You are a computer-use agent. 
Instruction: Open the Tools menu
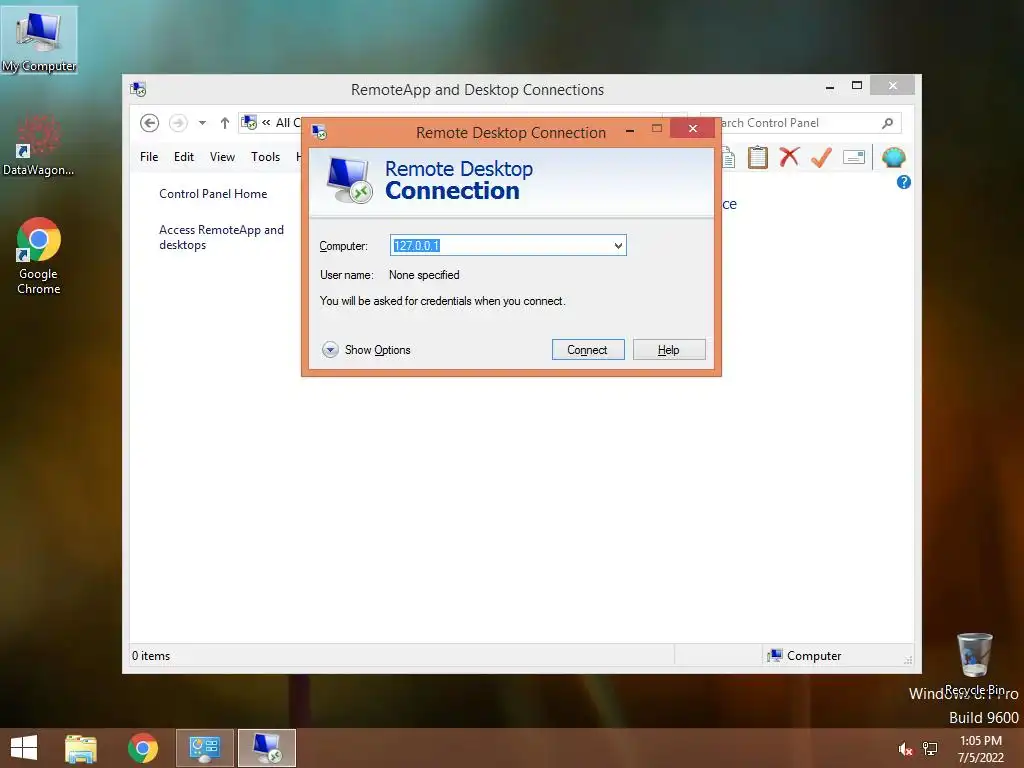(x=265, y=157)
